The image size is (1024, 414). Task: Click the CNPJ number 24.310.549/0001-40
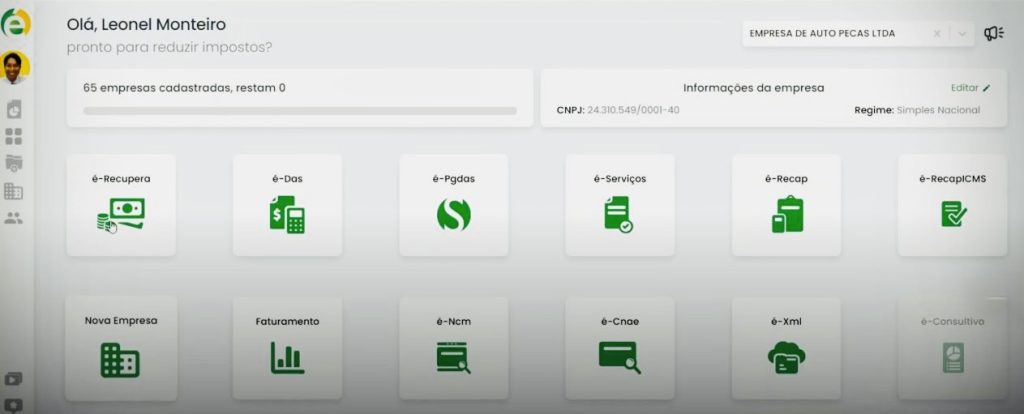633,110
